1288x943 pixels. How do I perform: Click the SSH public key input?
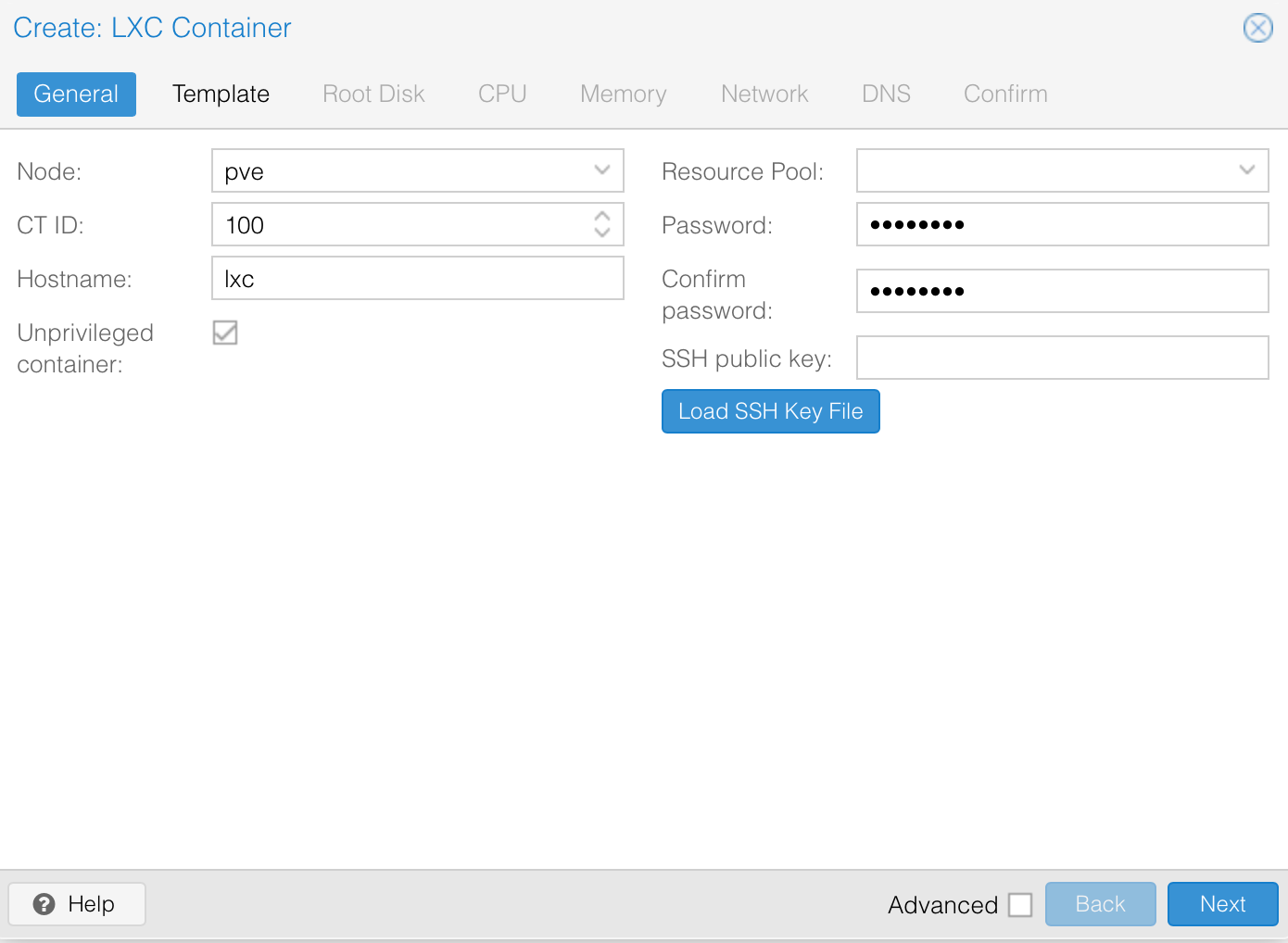pyautogui.click(x=1061, y=358)
